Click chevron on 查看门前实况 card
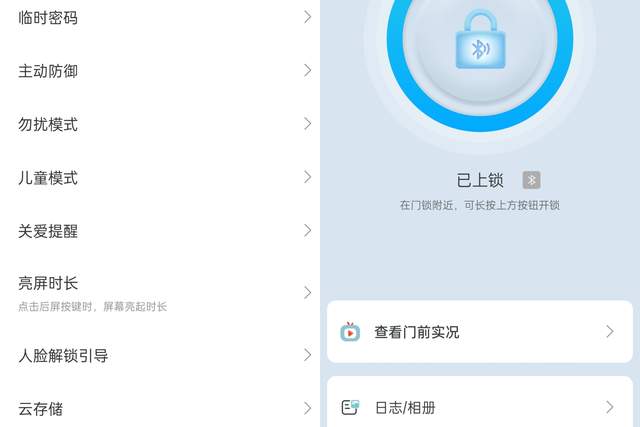Image resolution: width=640 pixels, height=427 pixels. tap(610, 331)
